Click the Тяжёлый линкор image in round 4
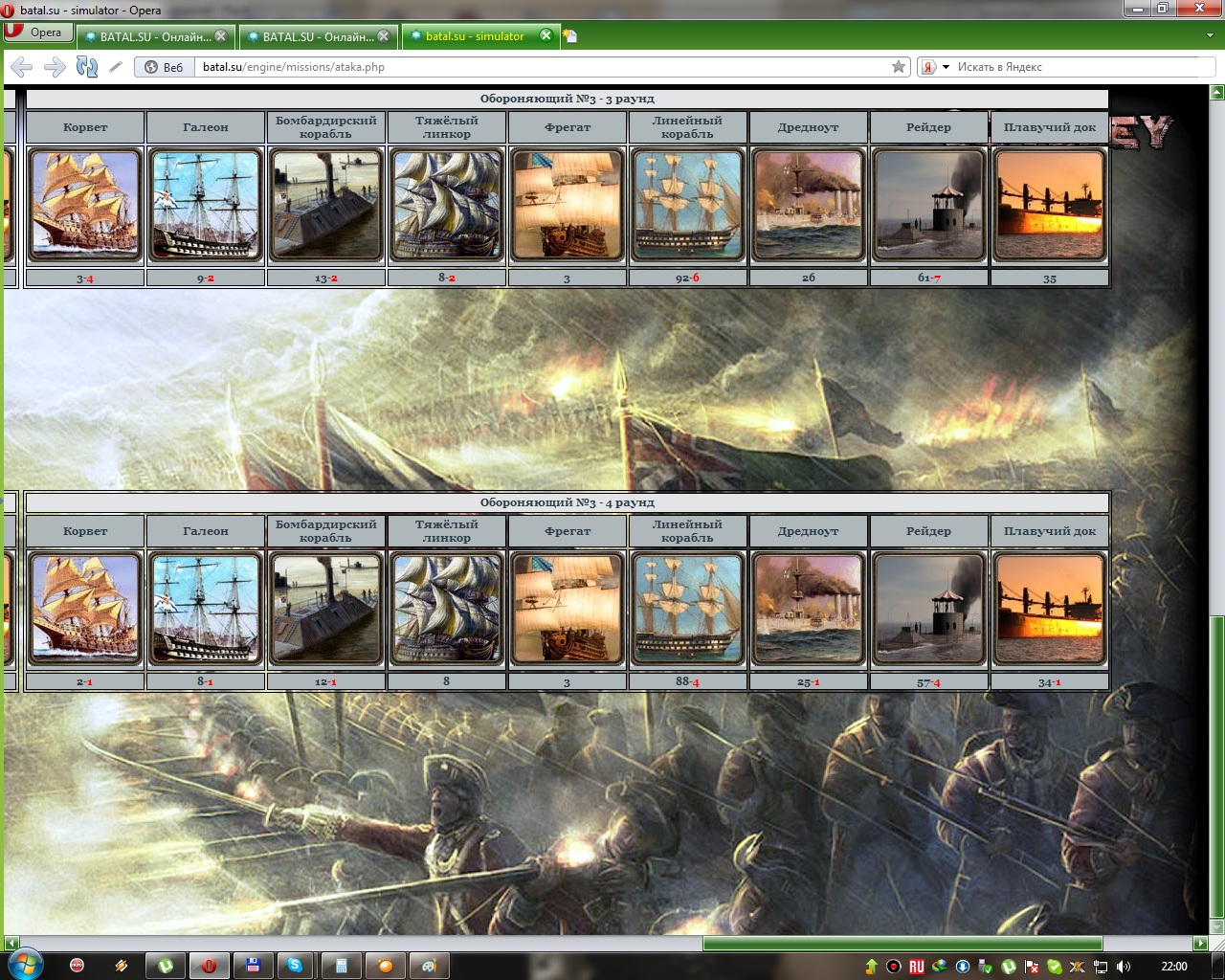The width and height of the screenshot is (1225, 980). [x=447, y=609]
